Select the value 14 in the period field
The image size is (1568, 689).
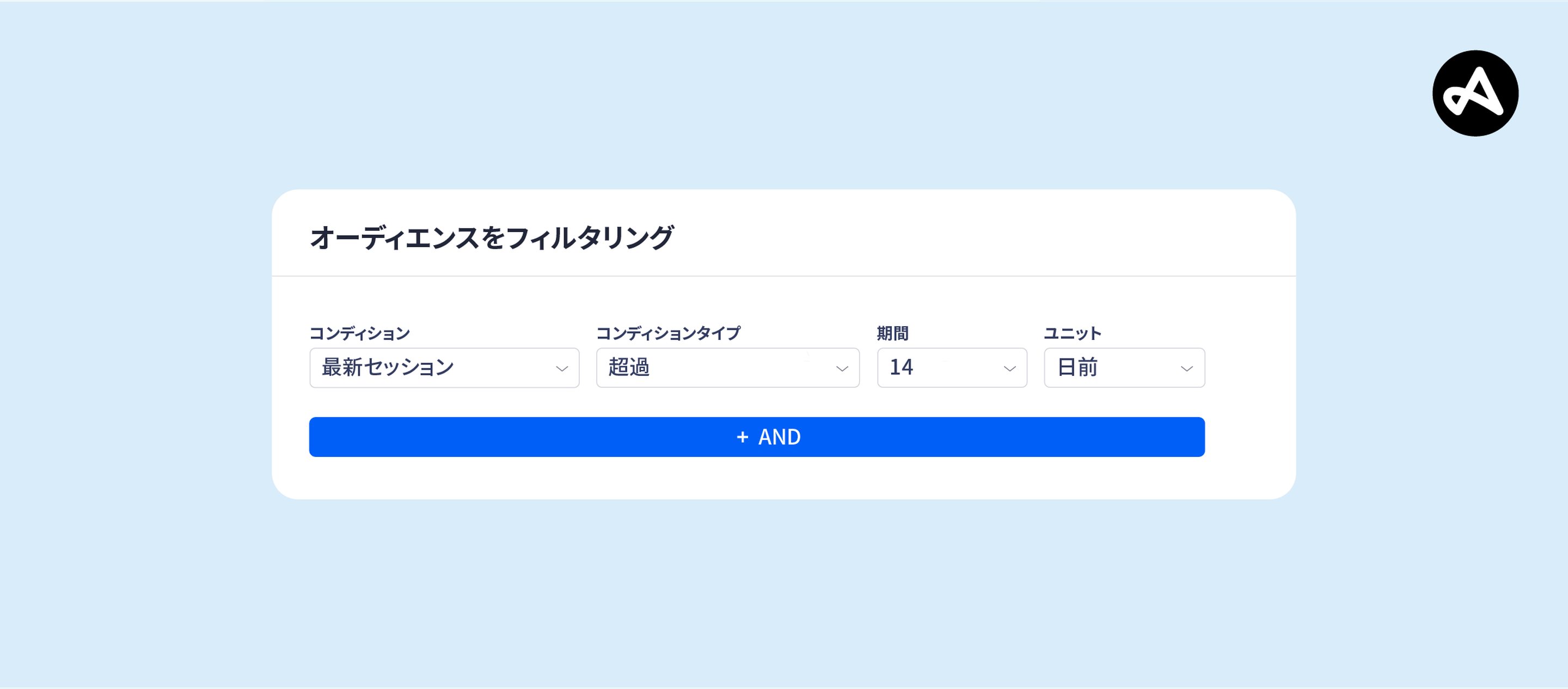click(902, 367)
